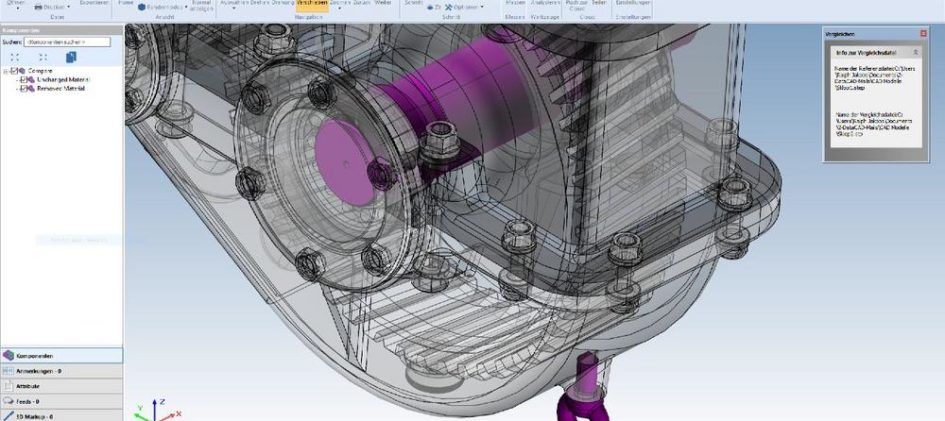Select the highlighted Verschieben navigation tool

point(311,4)
